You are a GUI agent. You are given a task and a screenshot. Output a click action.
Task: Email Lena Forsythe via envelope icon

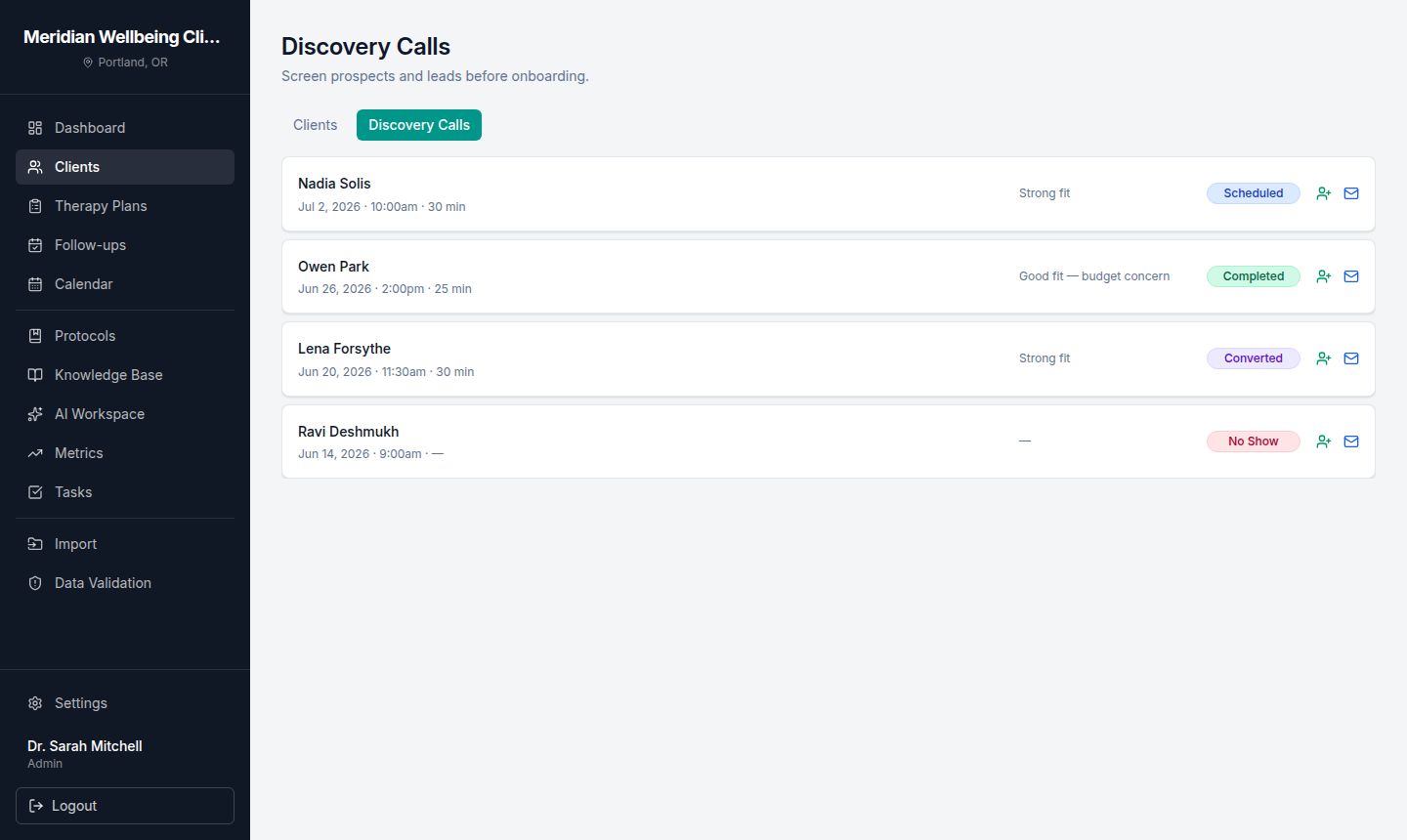pyautogui.click(x=1351, y=358)
